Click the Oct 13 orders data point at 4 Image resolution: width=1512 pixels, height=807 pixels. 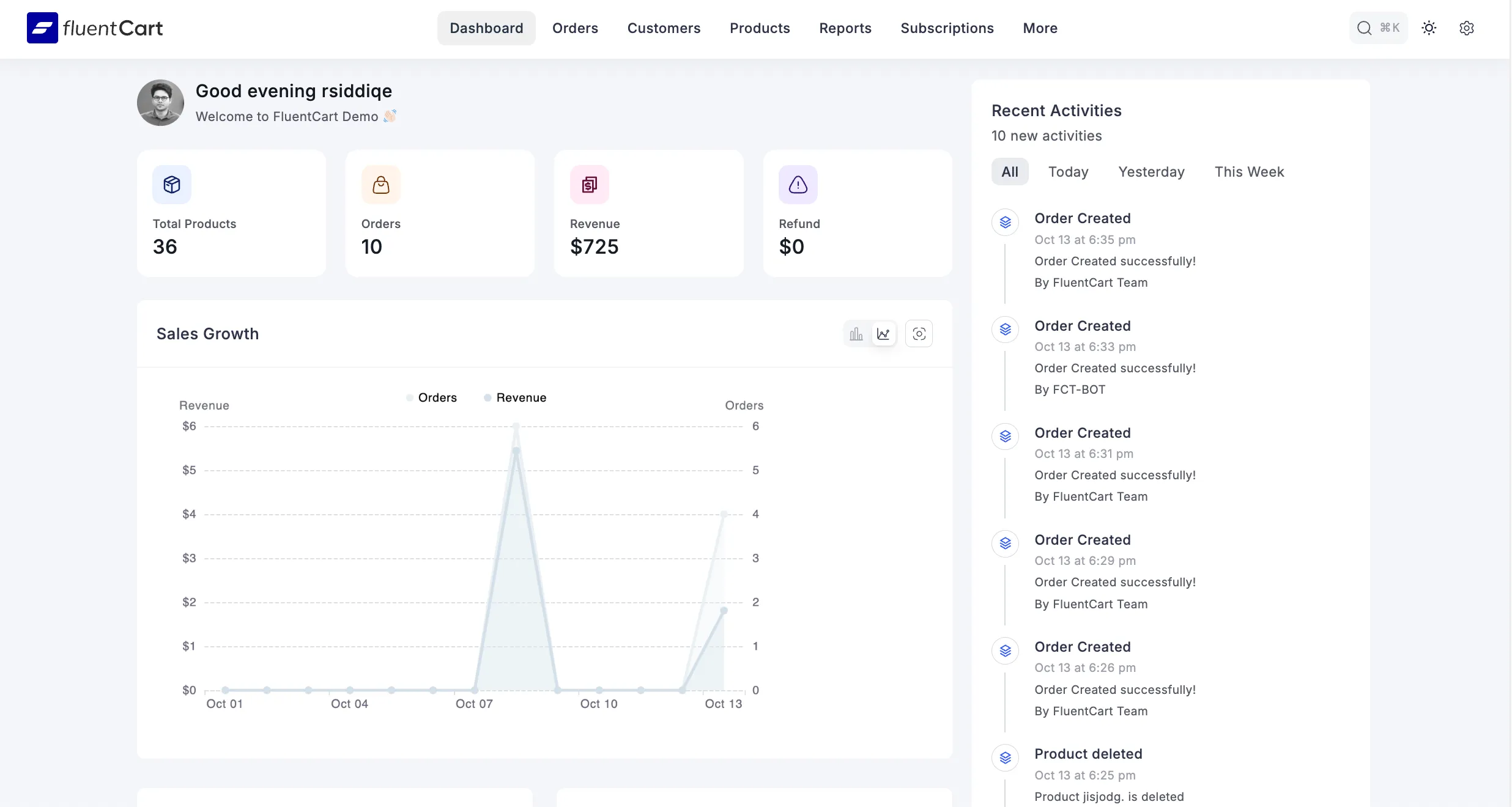(724, 514)
